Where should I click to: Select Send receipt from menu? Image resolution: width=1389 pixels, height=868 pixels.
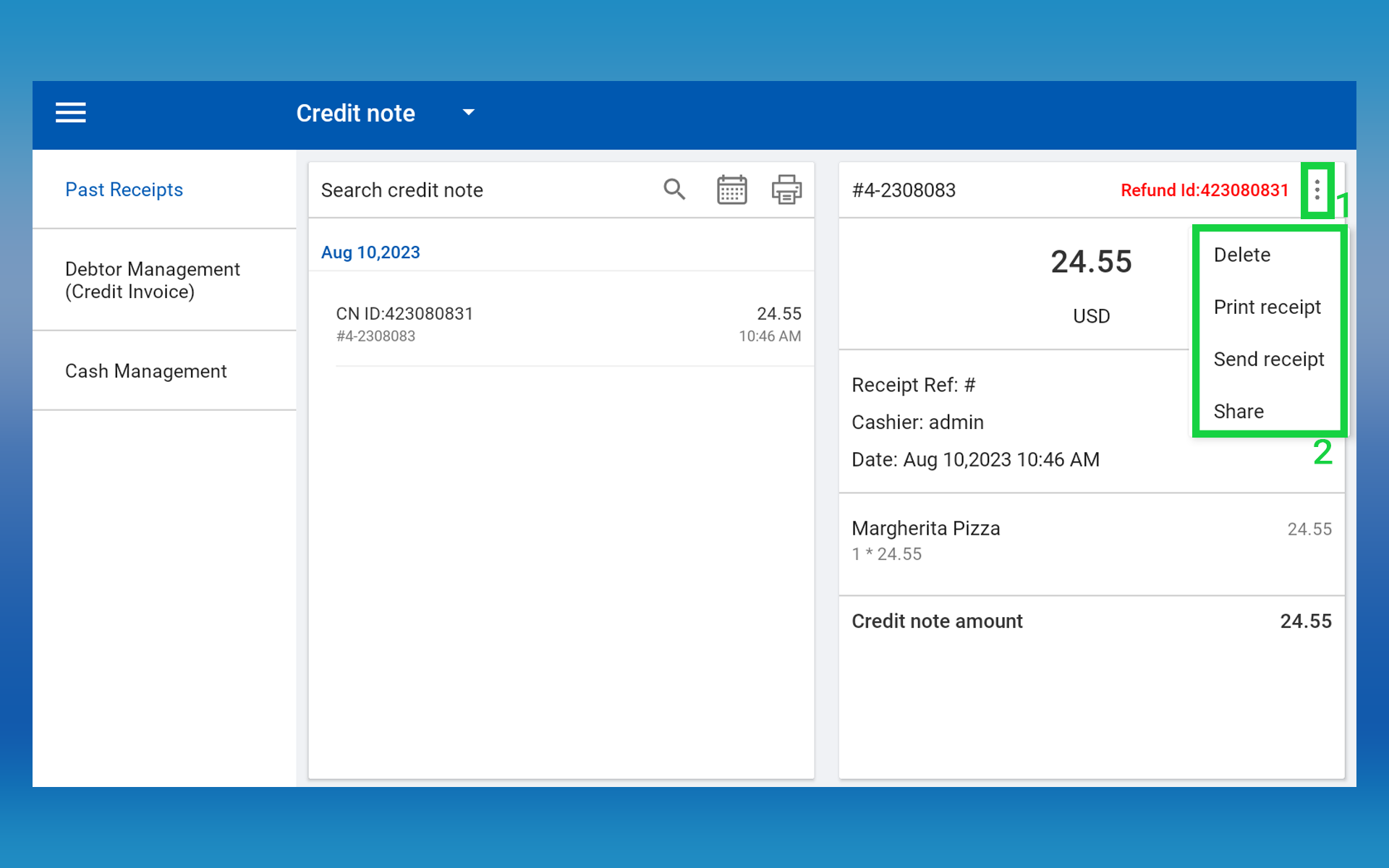[1268, 359]
